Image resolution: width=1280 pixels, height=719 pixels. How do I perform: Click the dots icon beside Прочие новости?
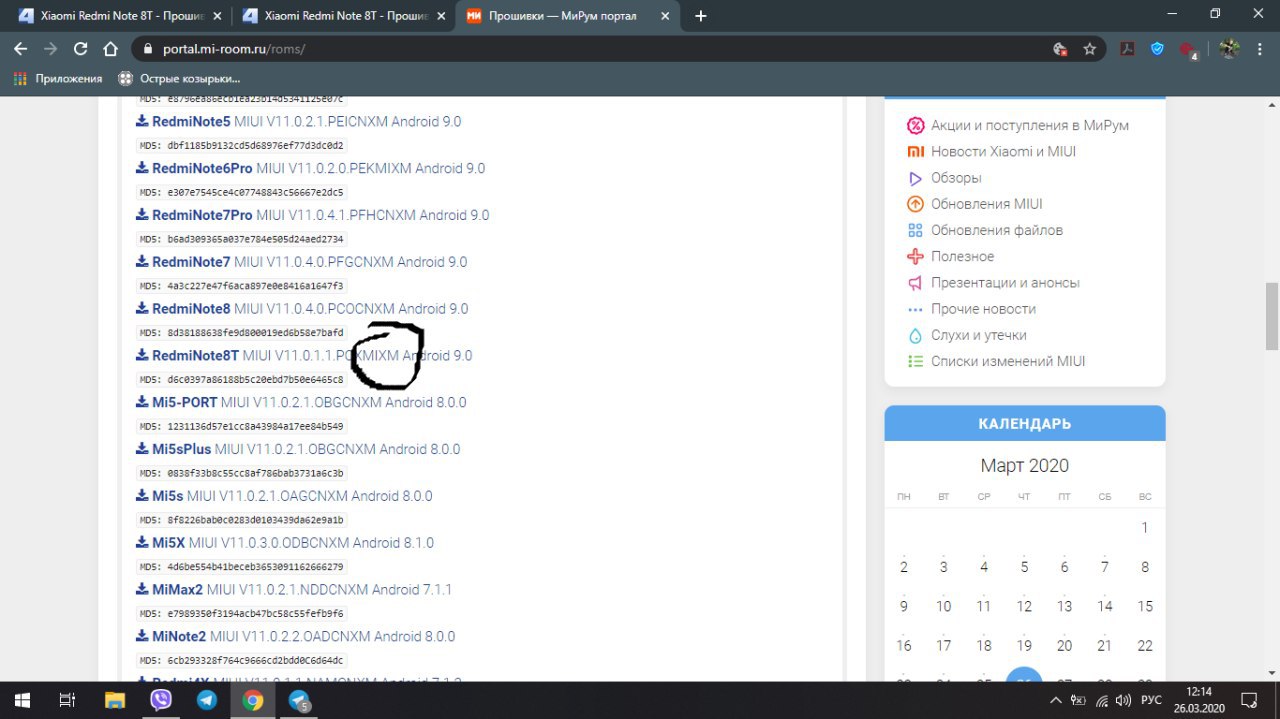915,309
